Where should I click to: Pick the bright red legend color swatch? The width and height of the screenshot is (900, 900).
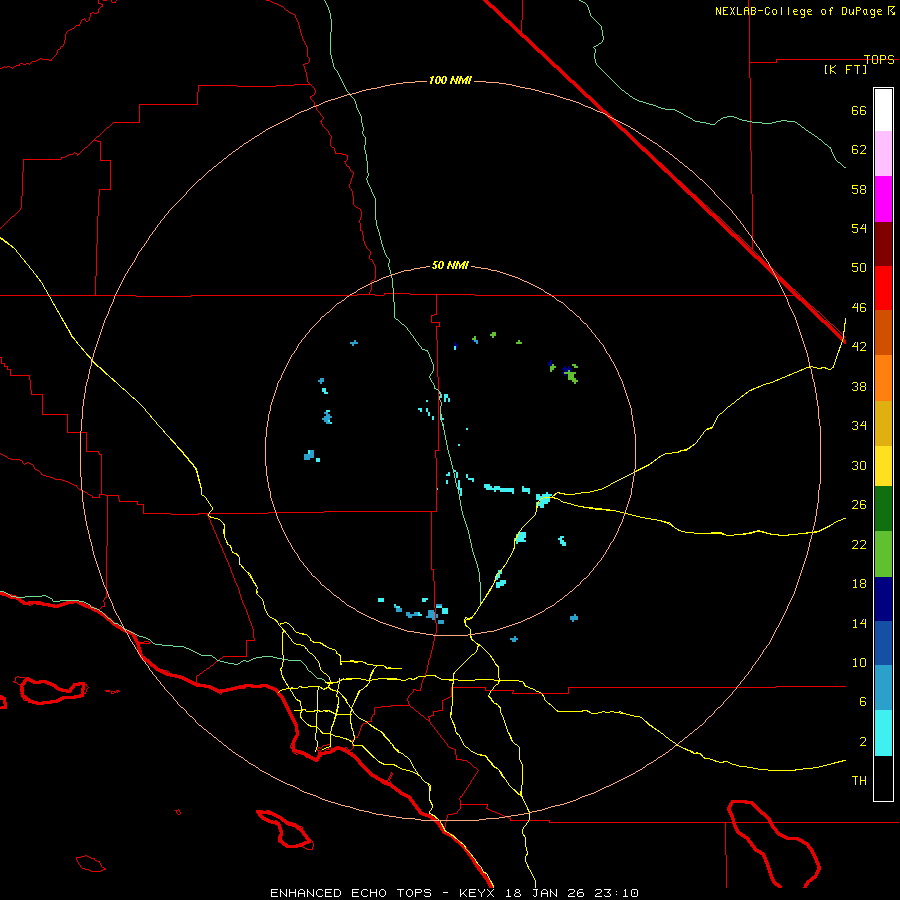pyautogui.click(x=883, y=287)
